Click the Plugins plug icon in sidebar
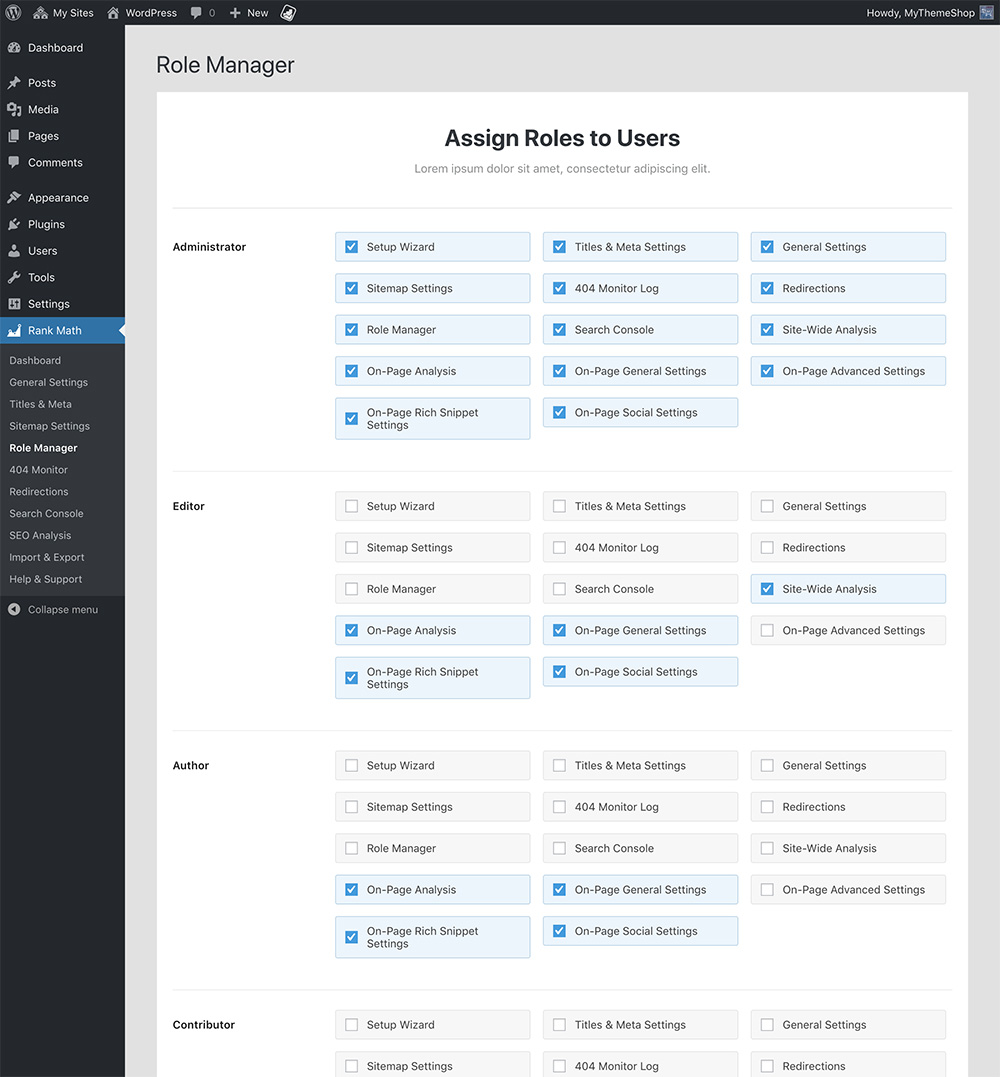Viewport: 1000px width, 1077px height. tap(14, 224)
